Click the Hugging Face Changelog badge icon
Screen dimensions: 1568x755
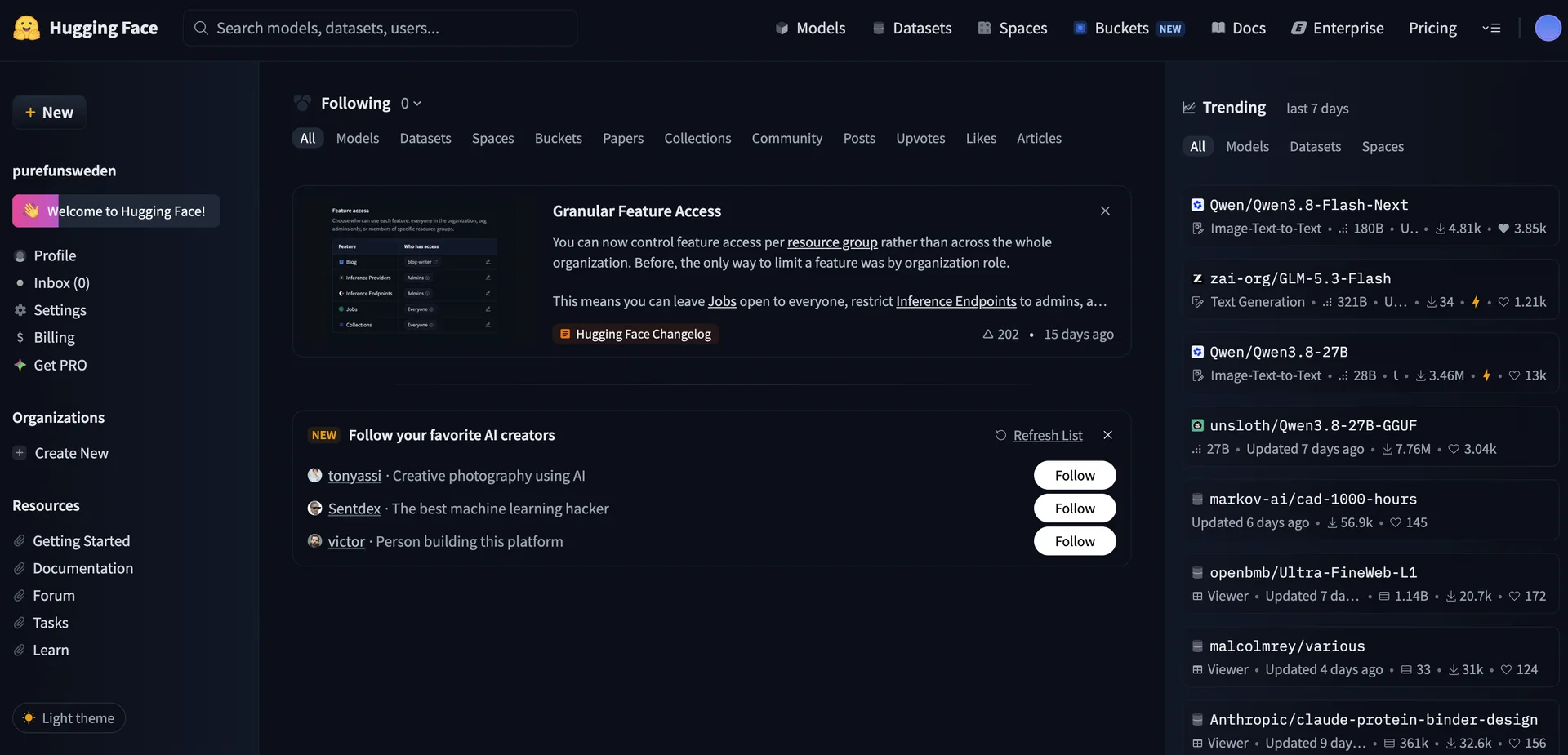pos(565,334)
